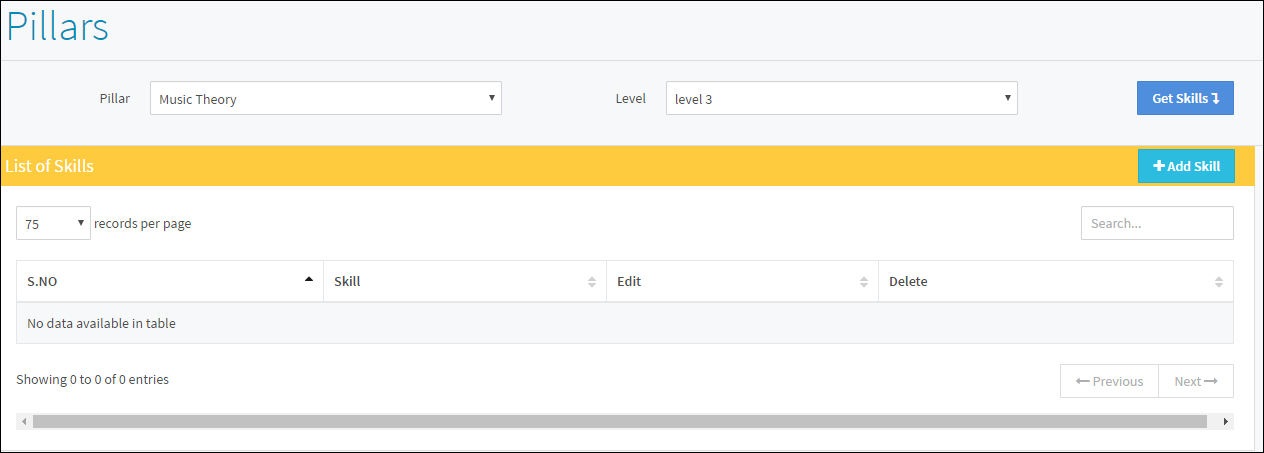The image size is (1264, 453).
Task: Sort the table by Skill column
Action: [x=465, y=281]
